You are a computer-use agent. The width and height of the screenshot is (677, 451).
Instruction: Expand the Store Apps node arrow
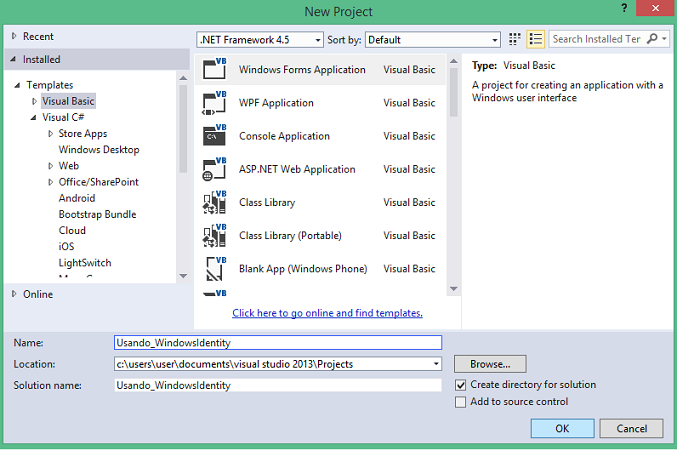[x=51, y=134]
